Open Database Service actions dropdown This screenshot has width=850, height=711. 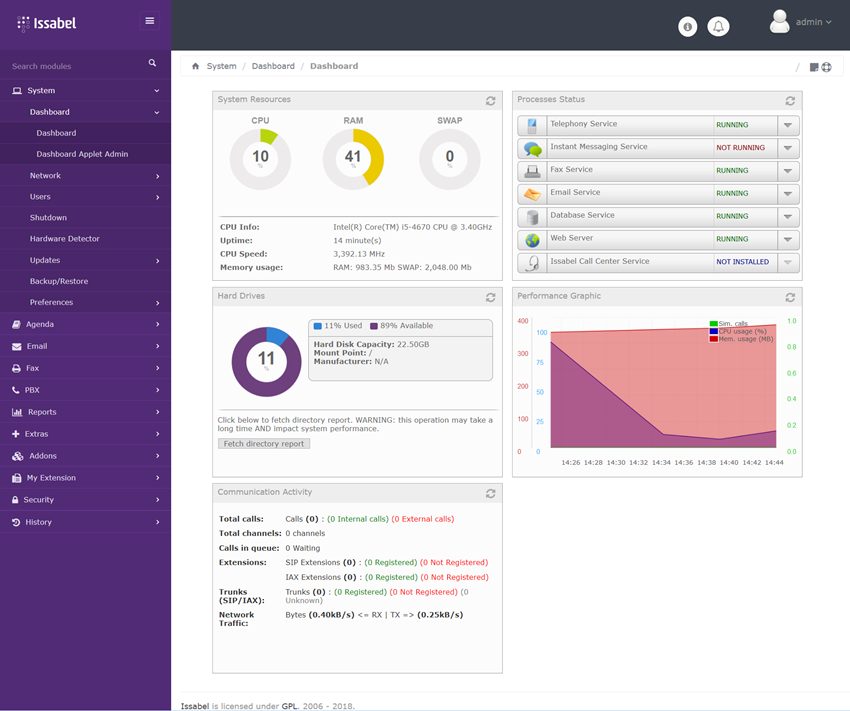click(788, 217)
